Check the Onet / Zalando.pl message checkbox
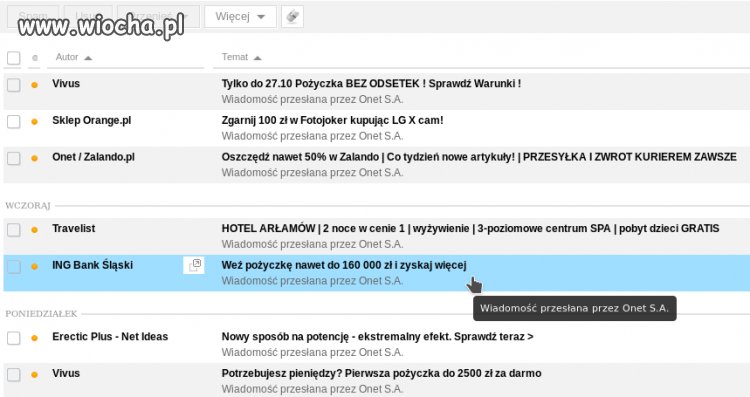This screenshot has width=750, height=397. 13,158
